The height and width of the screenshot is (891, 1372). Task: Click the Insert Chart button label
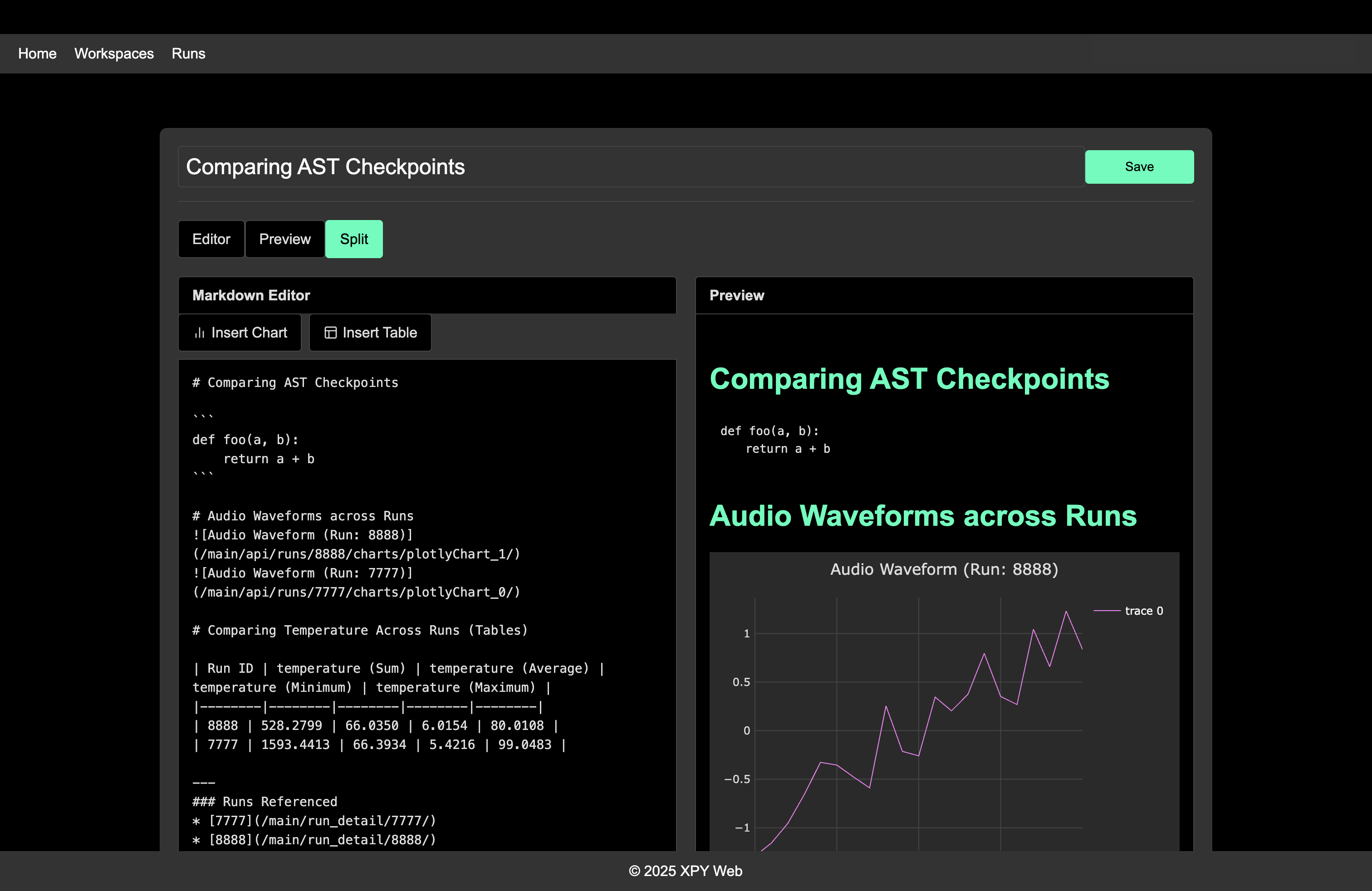point(249,333)
